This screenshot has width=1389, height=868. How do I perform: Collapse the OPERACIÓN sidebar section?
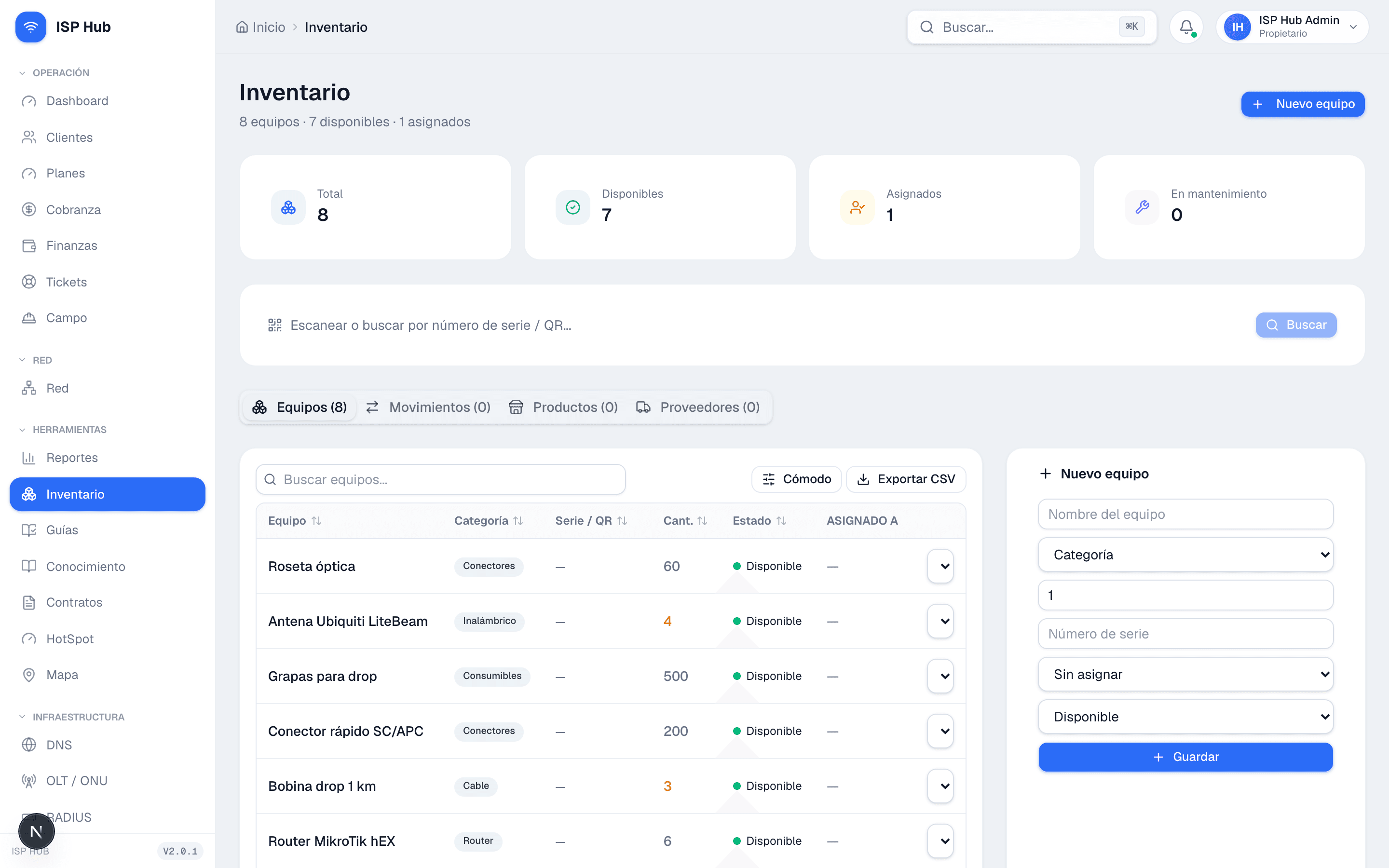point(54,73)
